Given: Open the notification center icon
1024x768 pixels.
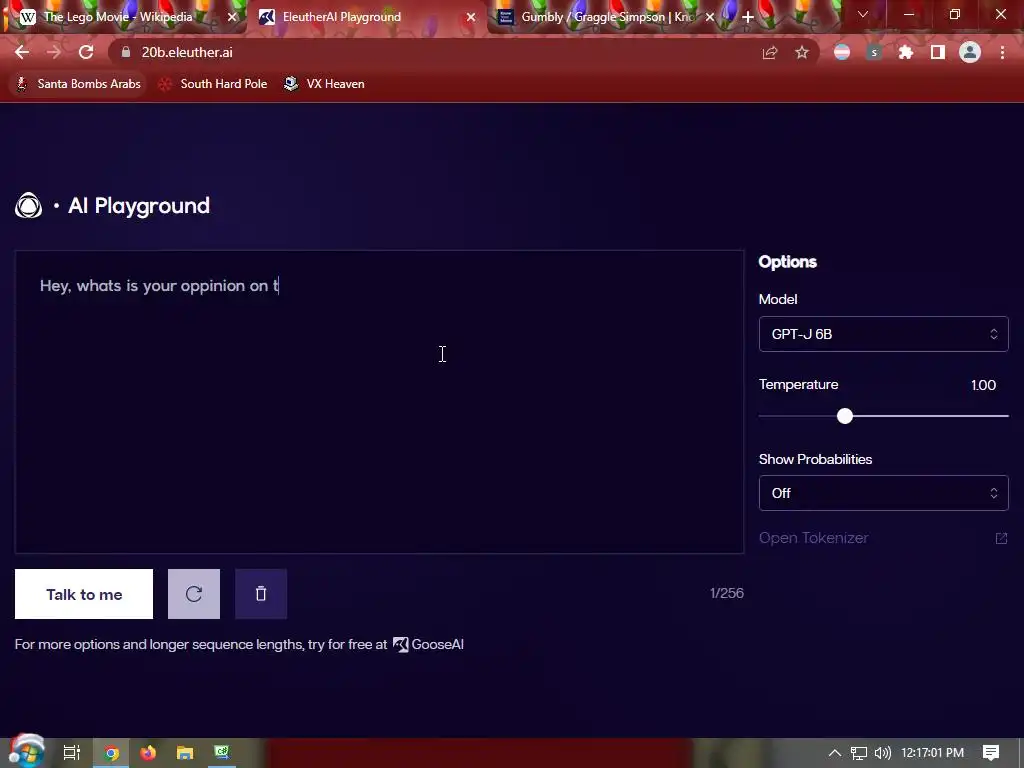Looking at the screenshot, I should [x=991, y=753].
